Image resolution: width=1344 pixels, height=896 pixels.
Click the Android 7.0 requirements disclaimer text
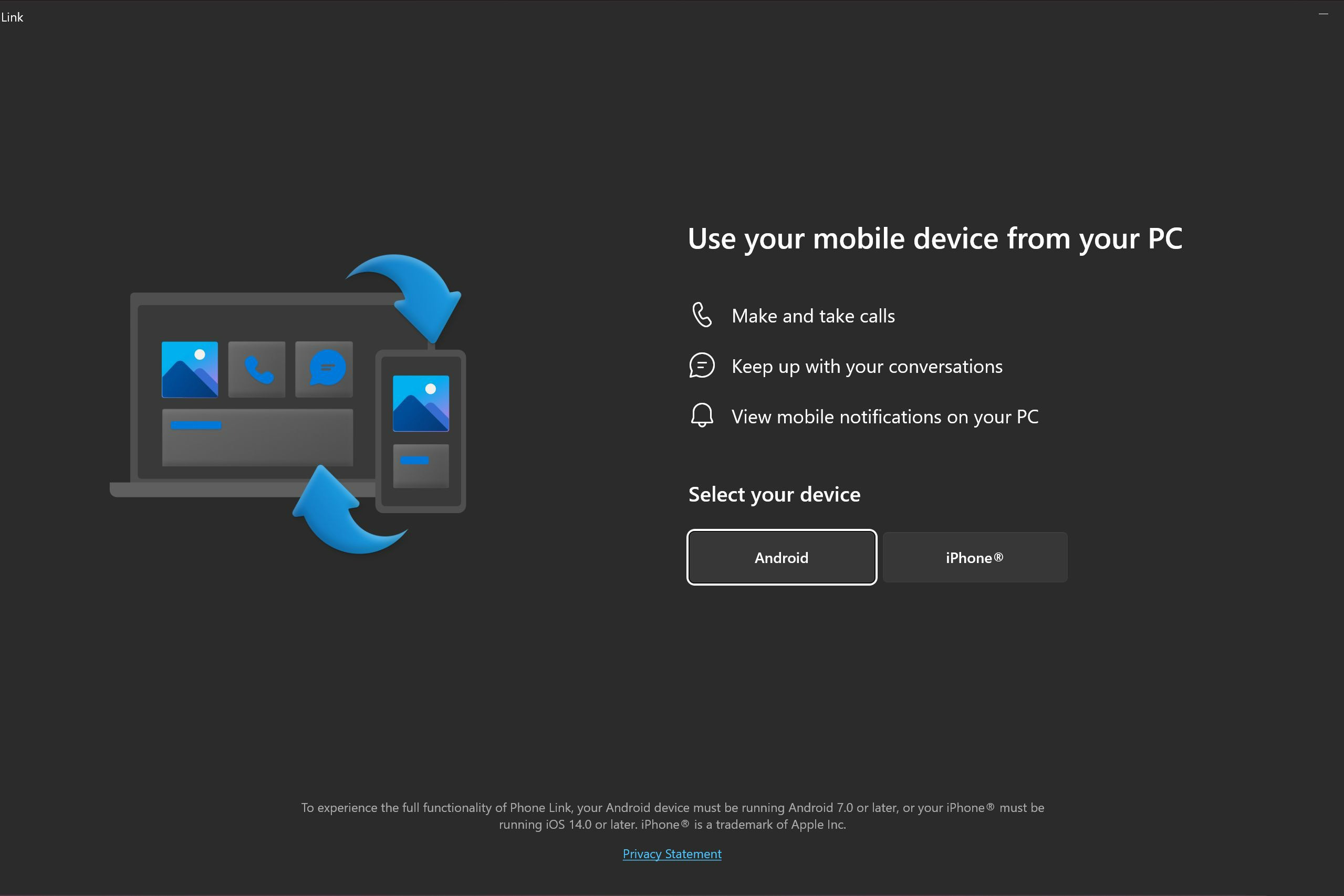(x=673, y=816)
